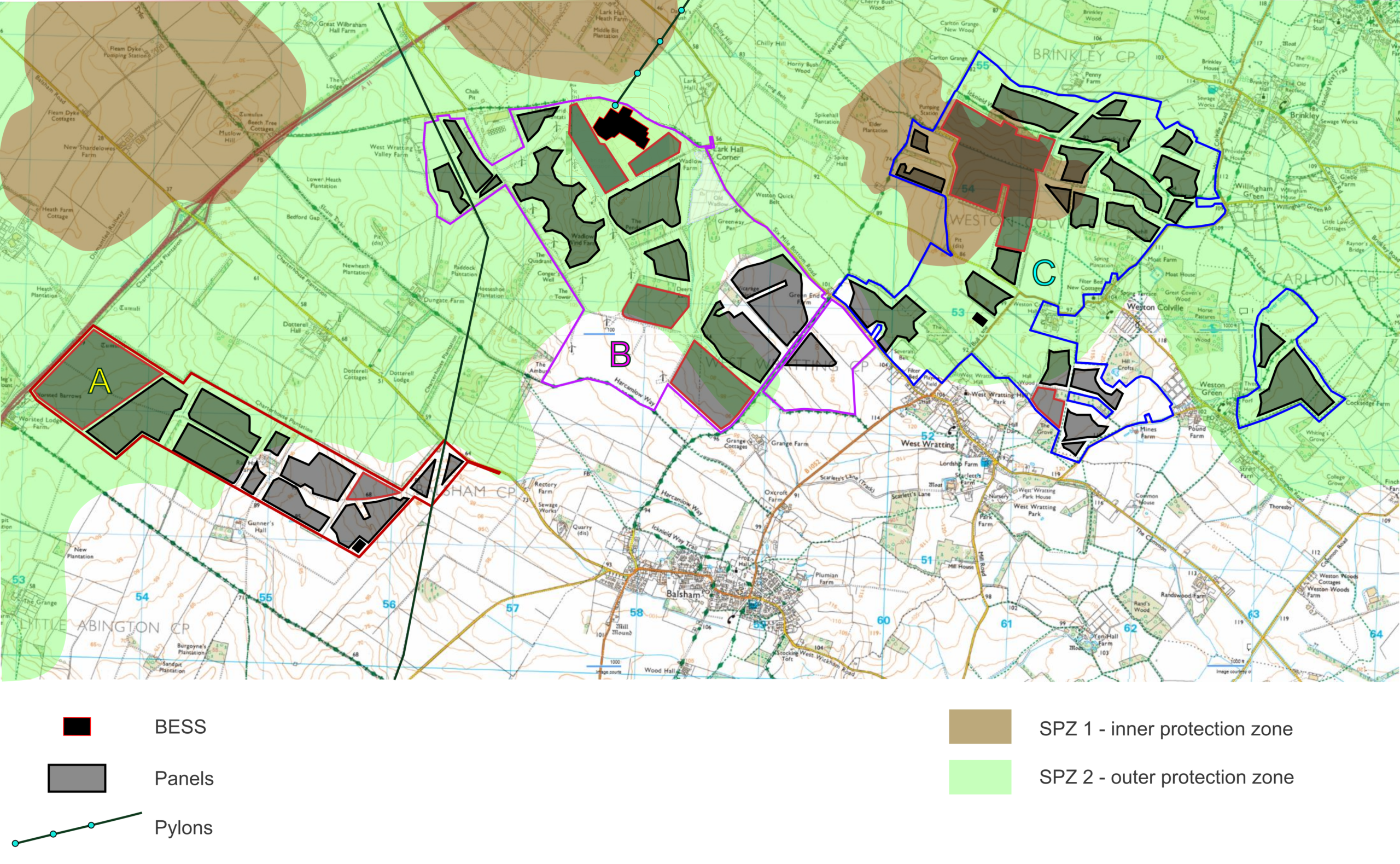Click the magenta letter B site label
Image resolution: width=1400 pixels, height=864 pixels.
pos(620,354)
